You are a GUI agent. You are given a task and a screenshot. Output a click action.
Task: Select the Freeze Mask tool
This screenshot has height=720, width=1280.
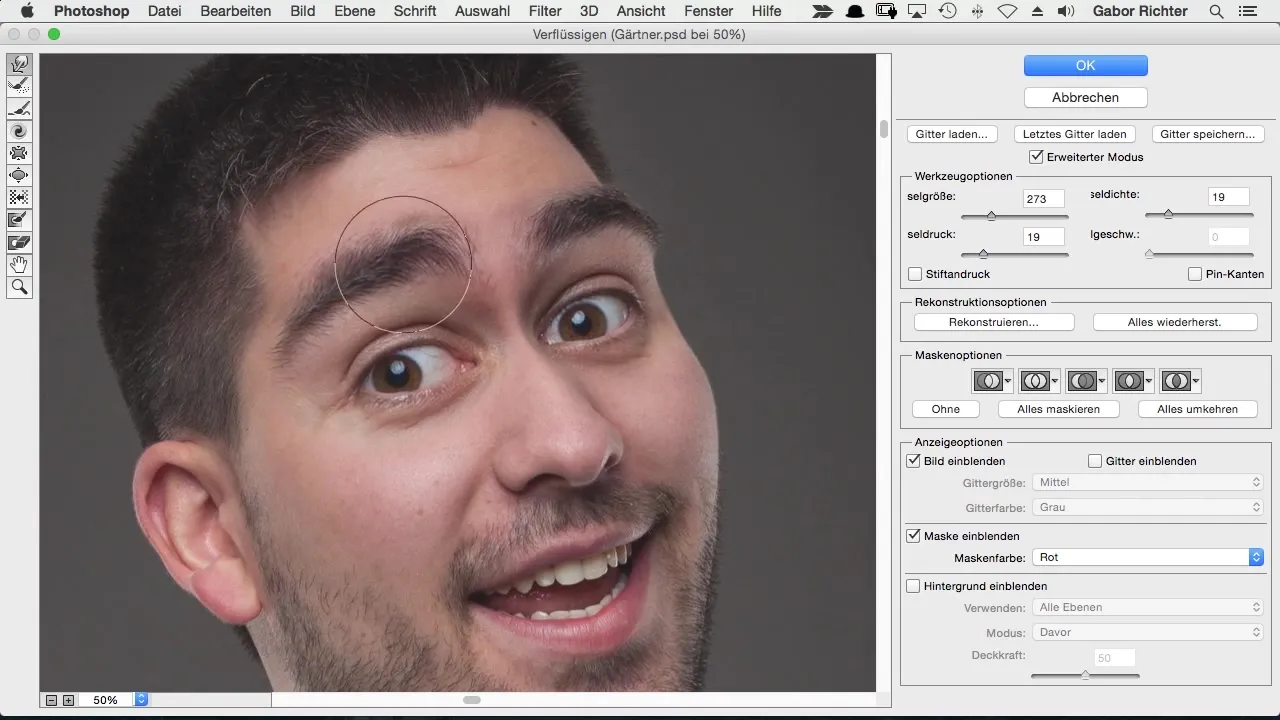pos(19,219)
